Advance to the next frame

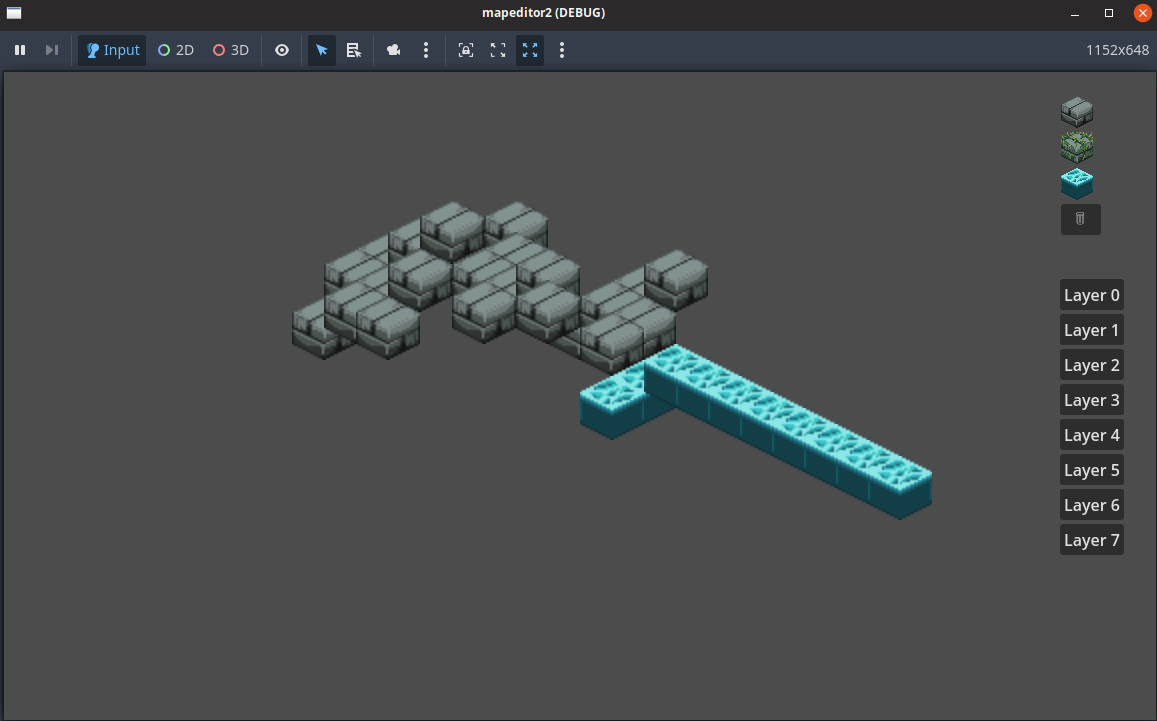coord(52,50)
